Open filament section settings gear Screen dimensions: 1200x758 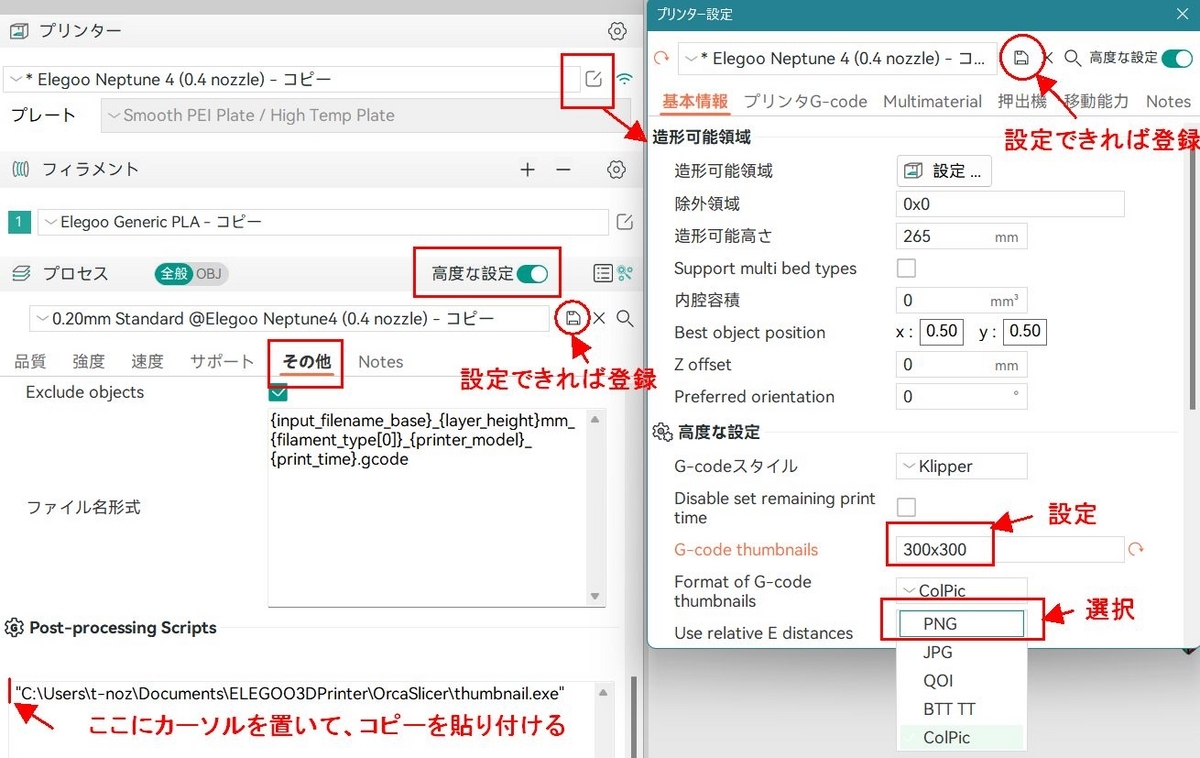click(x=617, y=170)
